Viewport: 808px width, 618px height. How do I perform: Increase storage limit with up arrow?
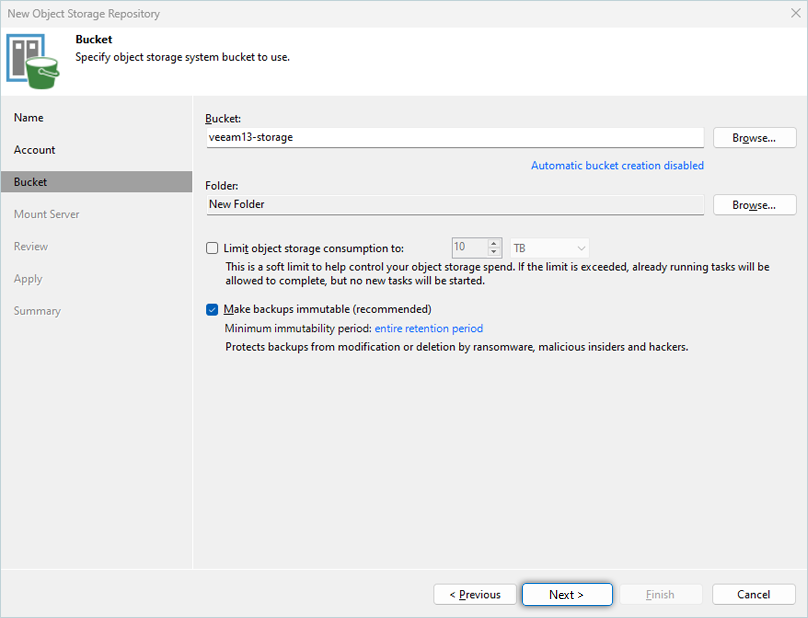pyautogui.click(x=494, y=243)
